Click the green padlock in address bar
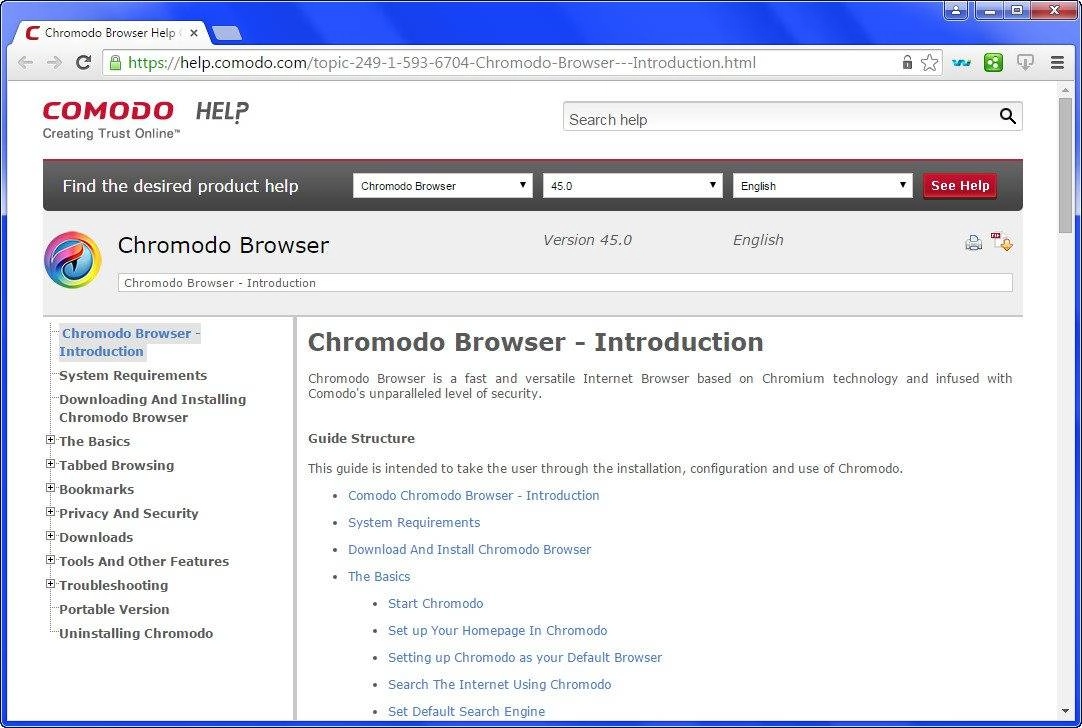1082x728 pixels. click(x=115, y=62)
